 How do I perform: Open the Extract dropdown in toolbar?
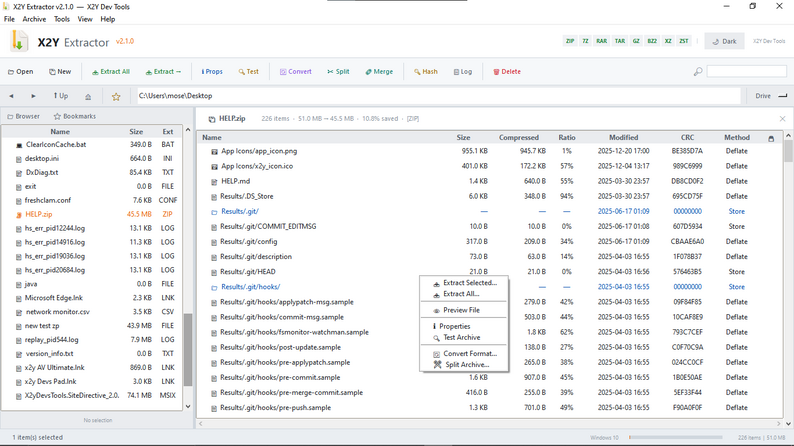click(163, 71)
